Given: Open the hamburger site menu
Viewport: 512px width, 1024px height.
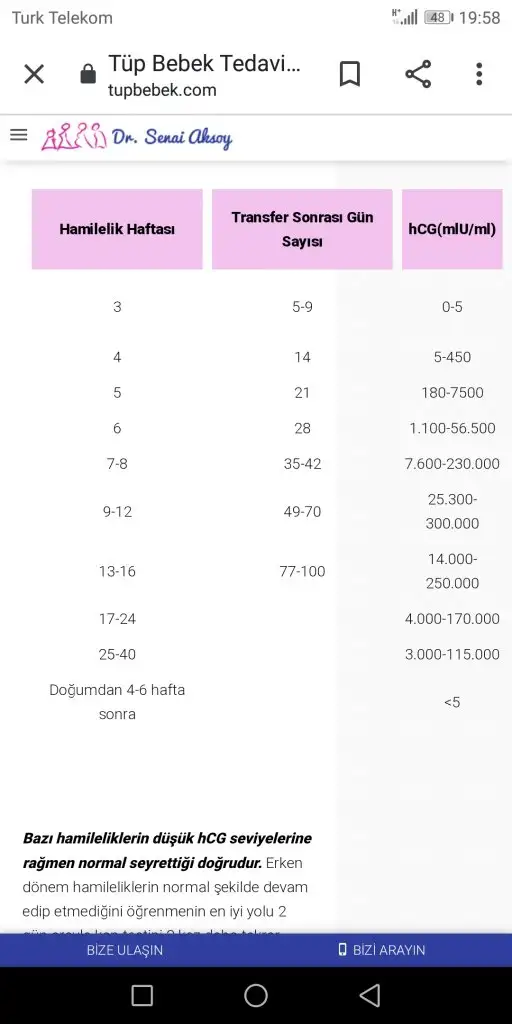Looking at the screenshot, I should pyautogui.click(x=19, y=135).
